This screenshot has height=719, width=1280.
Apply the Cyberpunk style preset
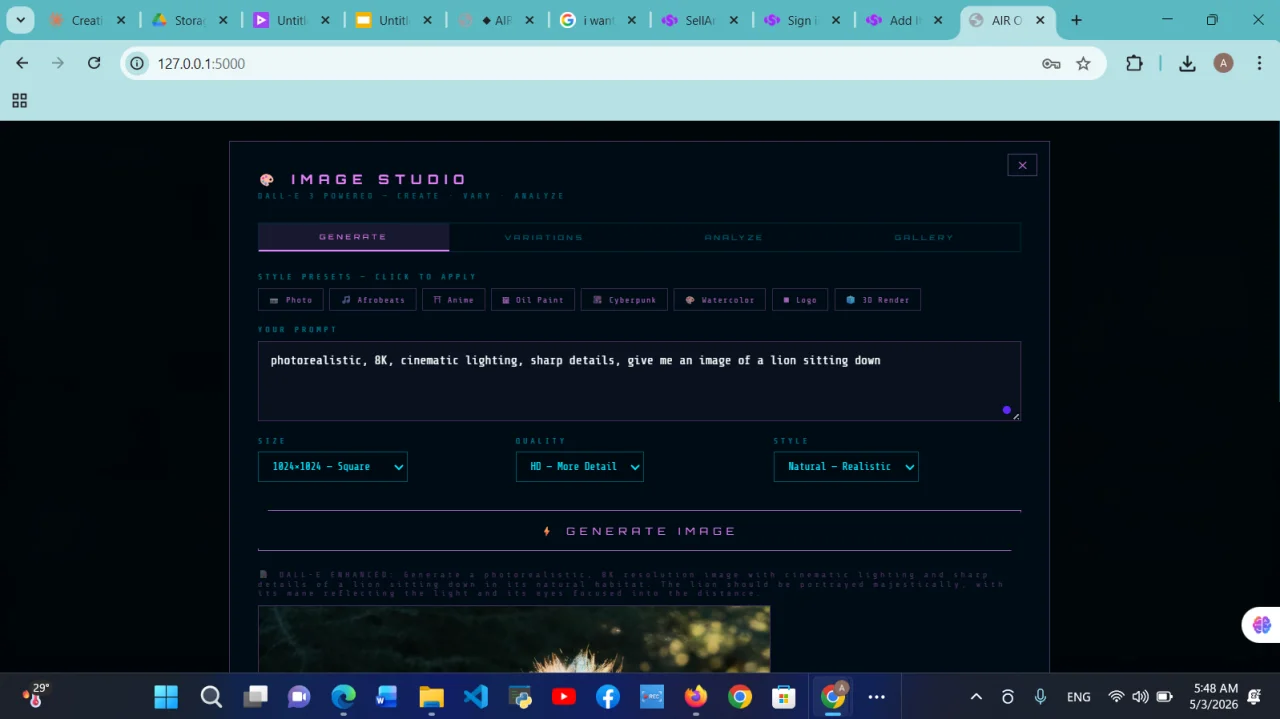[624, 300]
